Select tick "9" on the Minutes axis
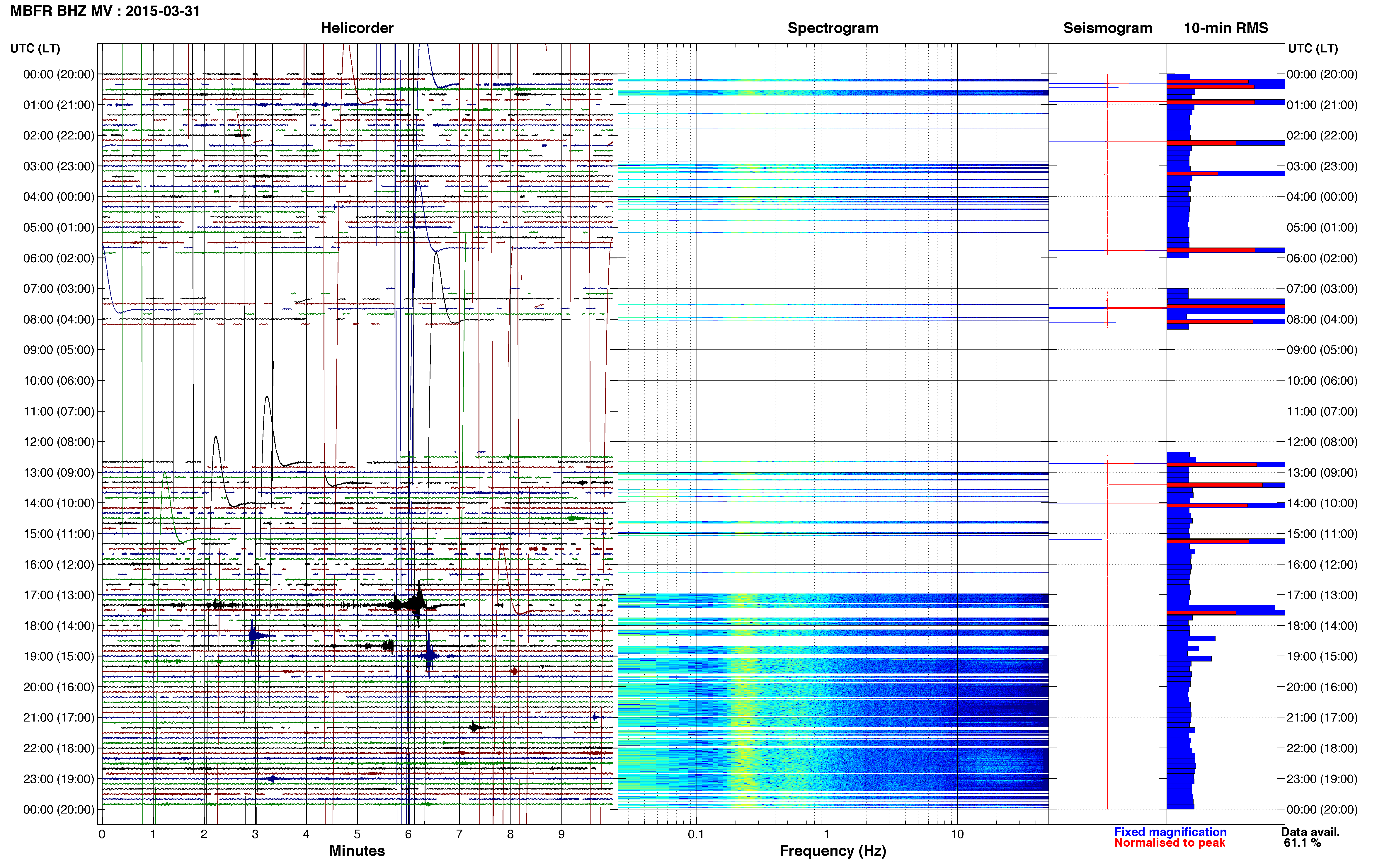Viewport: 1389px width, 868px height. (x=561, y=835)
